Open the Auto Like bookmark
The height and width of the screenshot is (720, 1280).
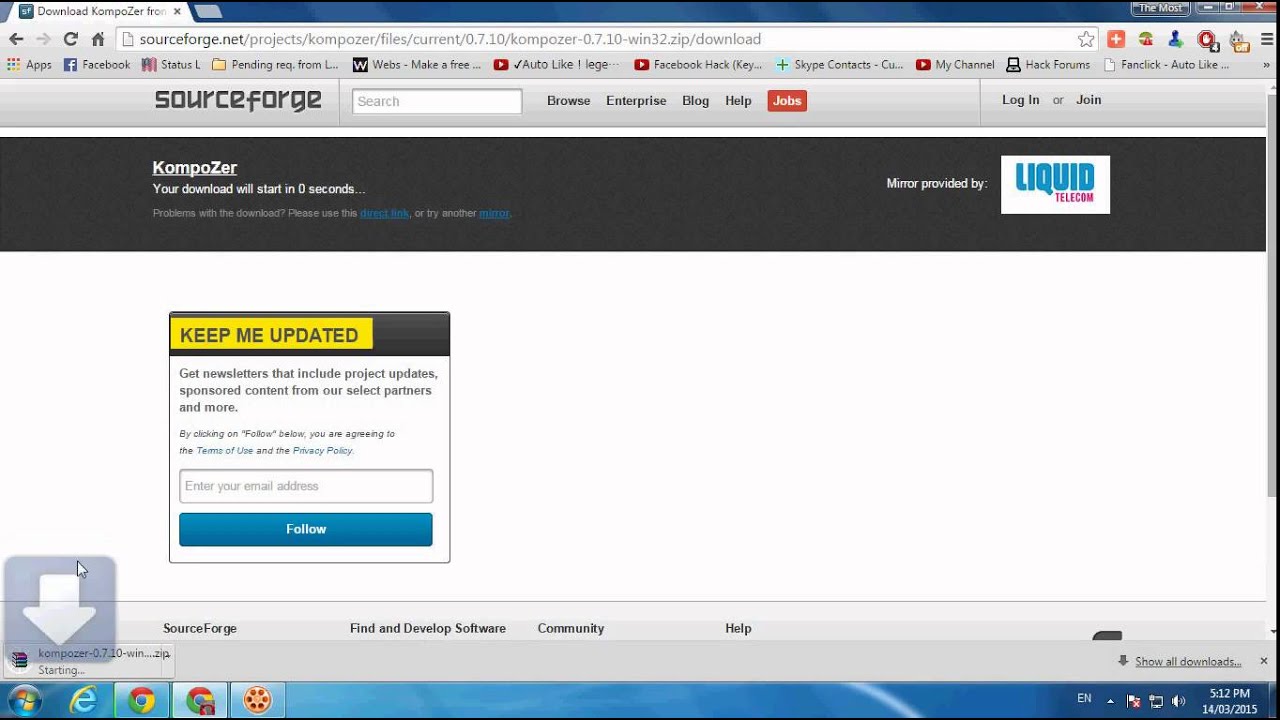click(557, 65)
